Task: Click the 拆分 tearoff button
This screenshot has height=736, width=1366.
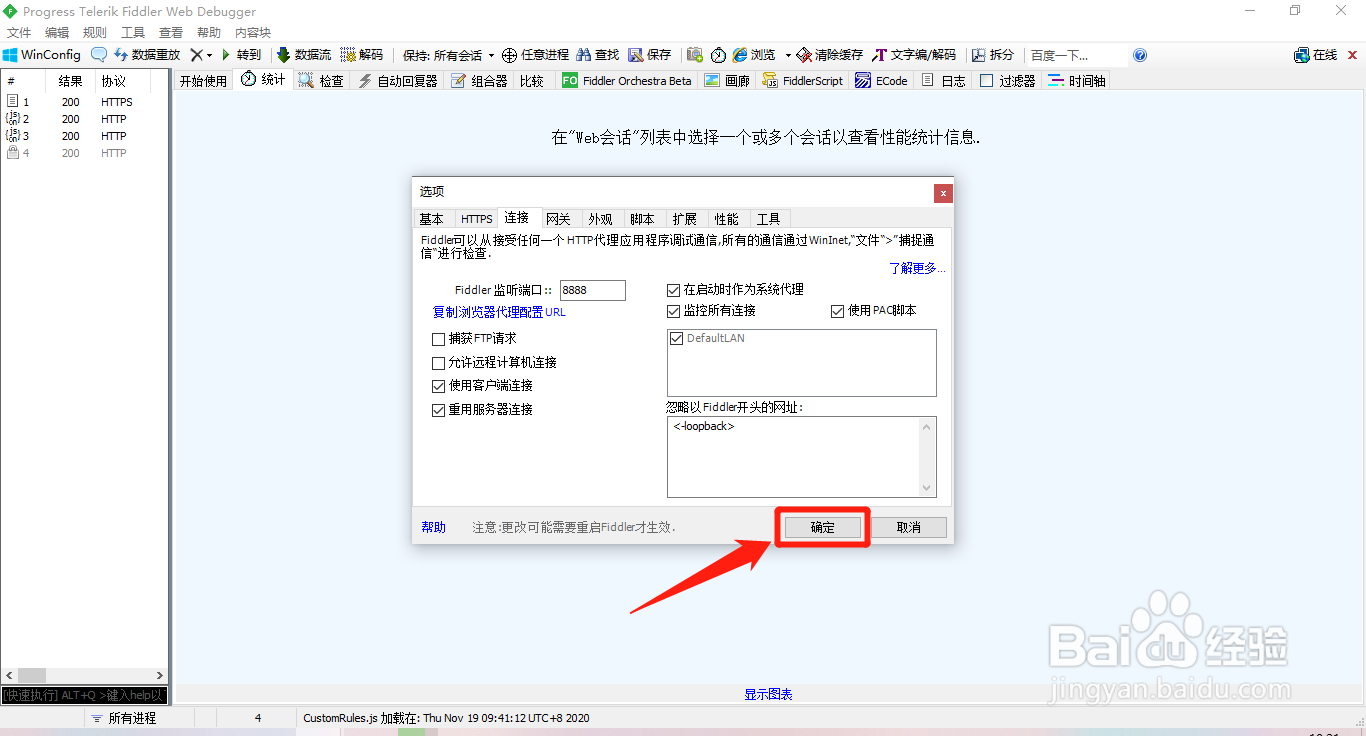Action: [x=993, y=55]
